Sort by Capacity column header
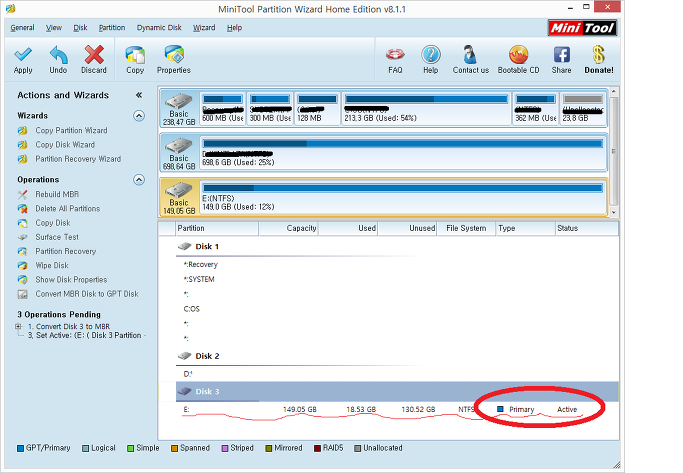The width and height of the screenshot is (683, 473). pyautogui.click(x=288, y=228)
